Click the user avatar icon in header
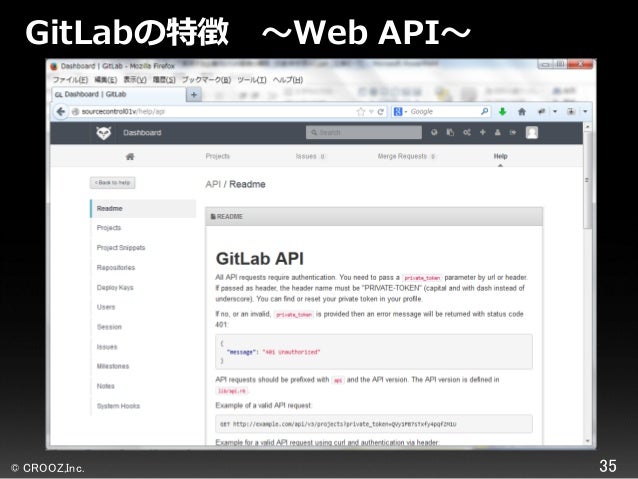This screenshot has height=479, width=638. pyautogui.click(x=532, y=132)
